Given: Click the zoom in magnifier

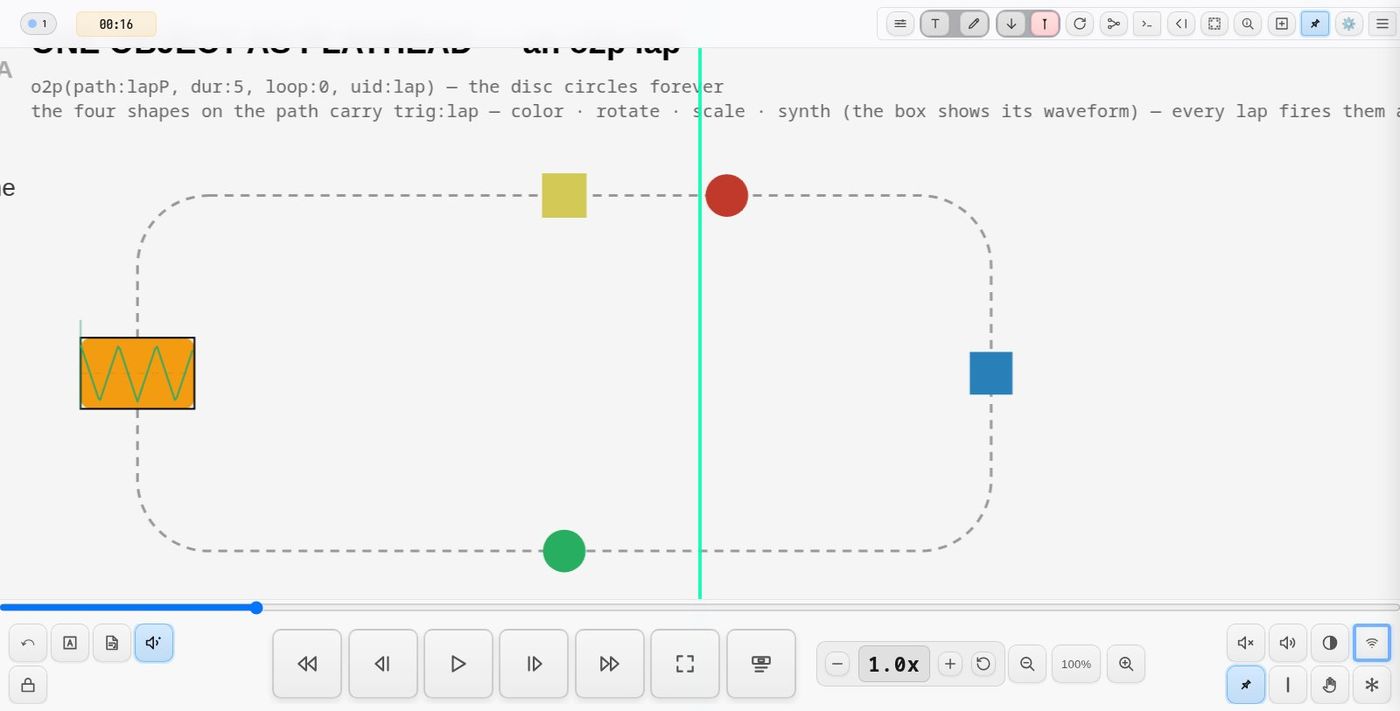Looking at the screenshot, I should tap(1126, 664).
